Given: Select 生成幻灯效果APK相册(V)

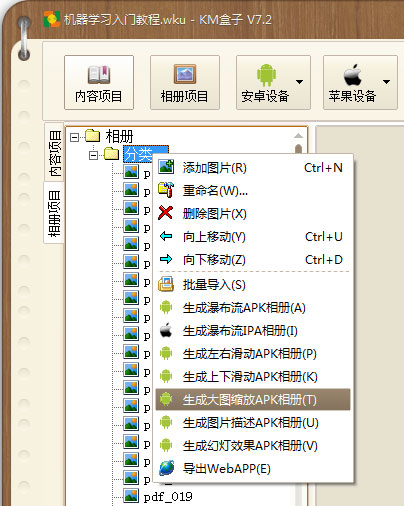Looking at the screenshot, I should 253,446.
